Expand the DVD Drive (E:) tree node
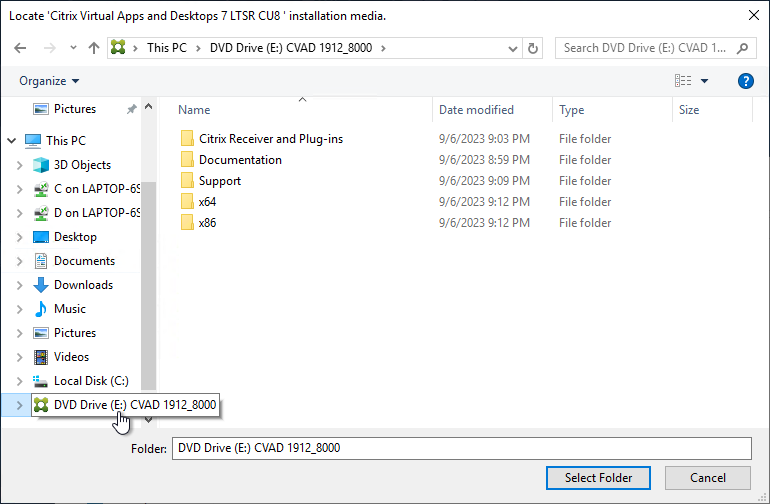 click(20, 406)
